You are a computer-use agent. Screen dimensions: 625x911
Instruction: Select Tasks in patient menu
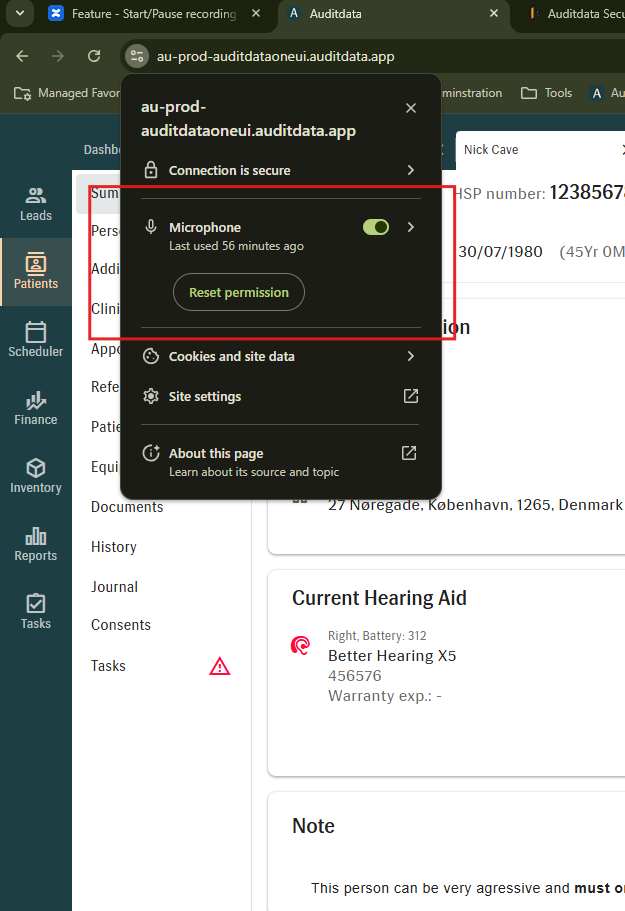point(108,666)
